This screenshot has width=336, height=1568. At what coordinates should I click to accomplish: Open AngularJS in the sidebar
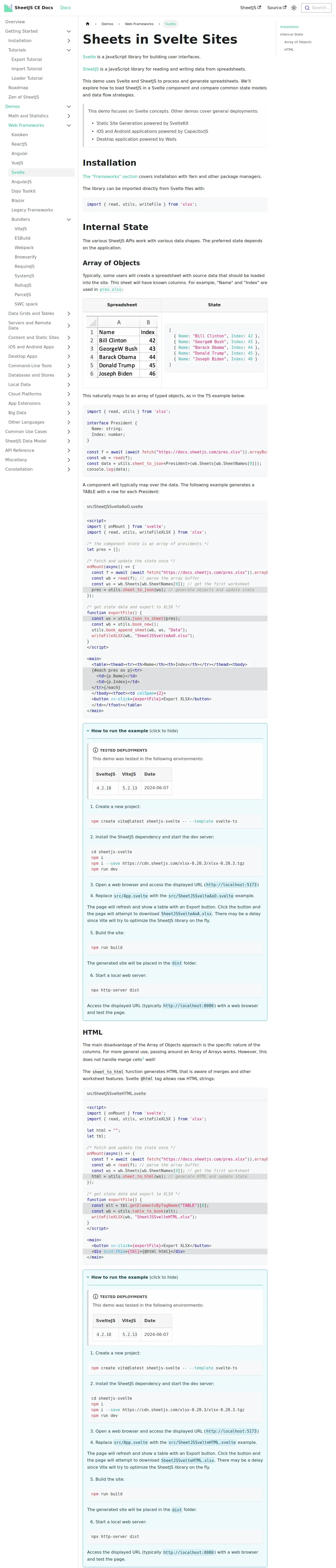[21, 181]
